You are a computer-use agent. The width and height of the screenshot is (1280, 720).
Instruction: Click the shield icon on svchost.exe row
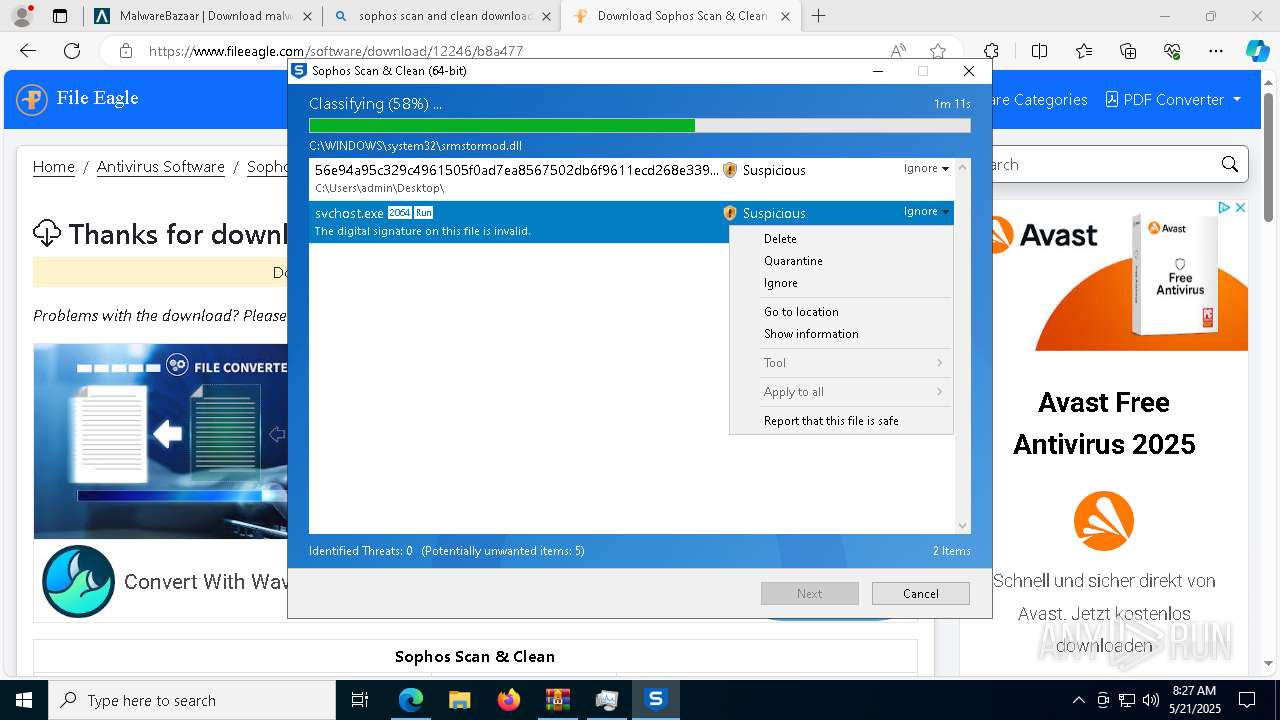[730, 213]
